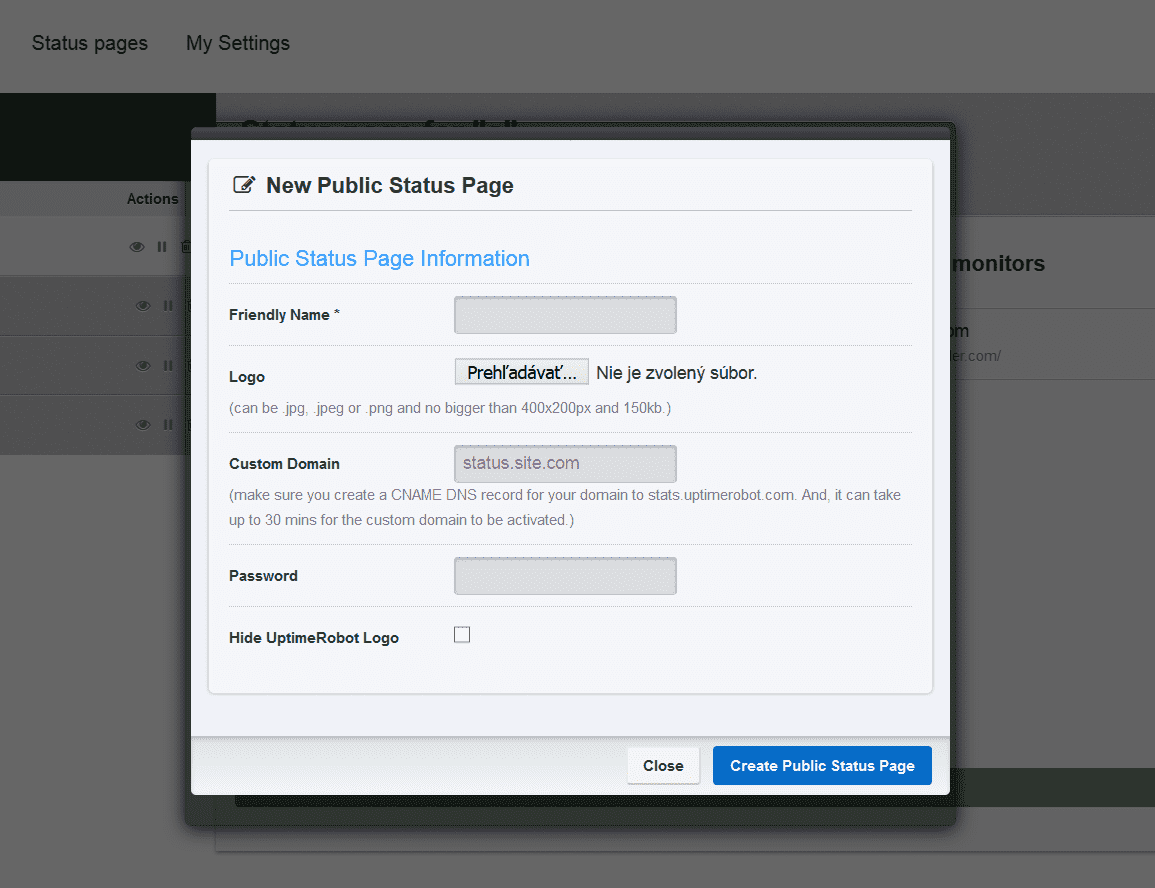Click the Prehľadávať file browse button
Image resolution: width=1155 pixels, height=888 pixels.
point(521,371)
